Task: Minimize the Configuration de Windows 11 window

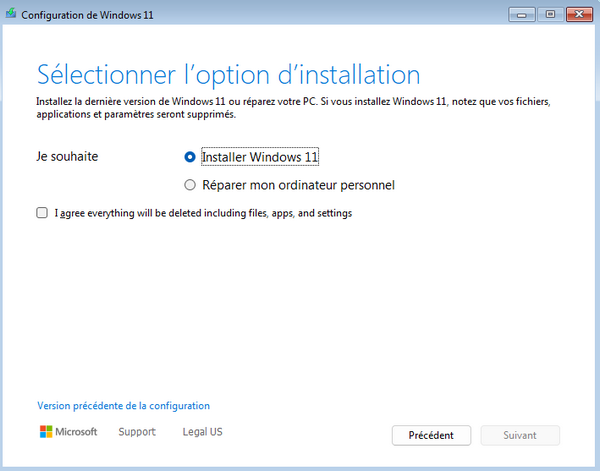Action: (523, 15)
